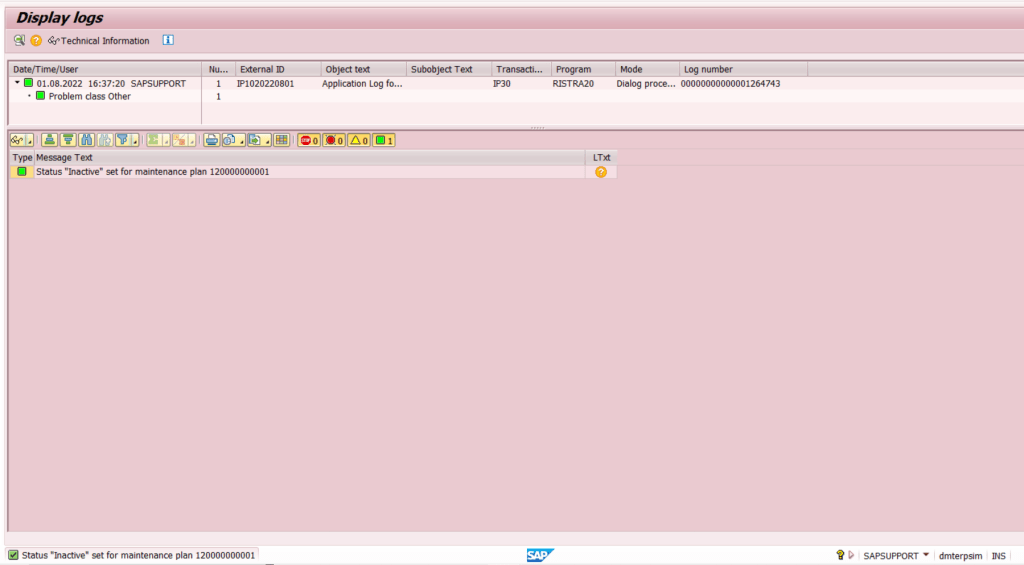Click the blue information icon

click(x=168, y=41)
